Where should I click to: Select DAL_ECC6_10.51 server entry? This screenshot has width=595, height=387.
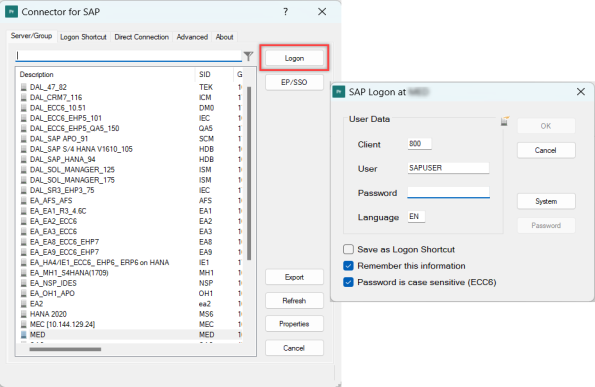pyautogui.click(x=131, y=108)
